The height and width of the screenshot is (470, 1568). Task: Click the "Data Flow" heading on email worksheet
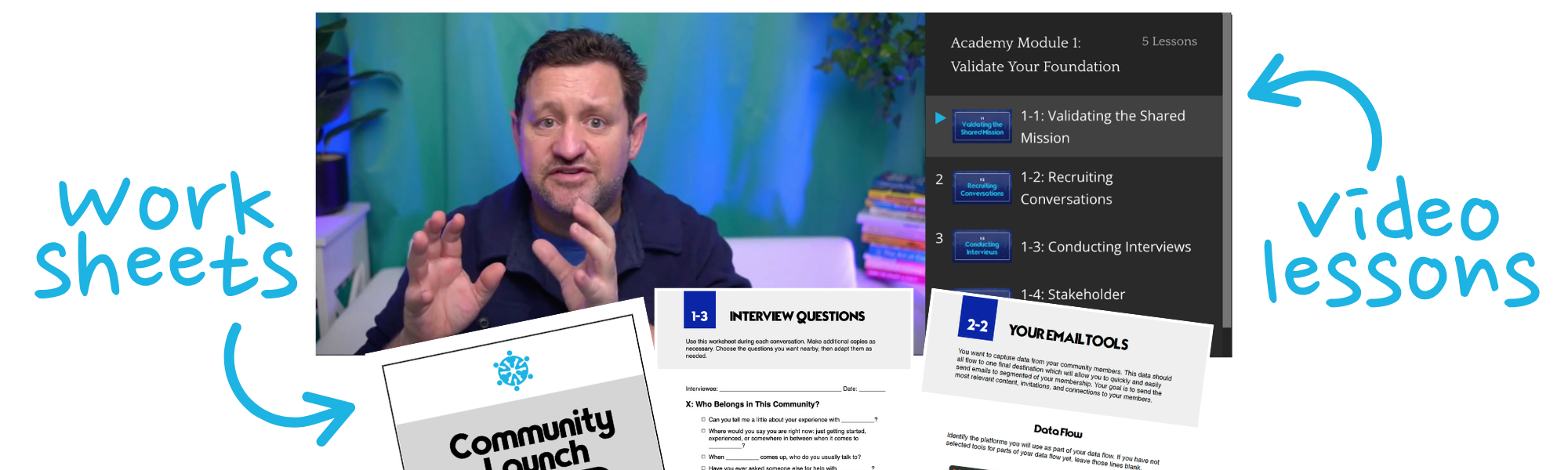[x=1058, y=431]
